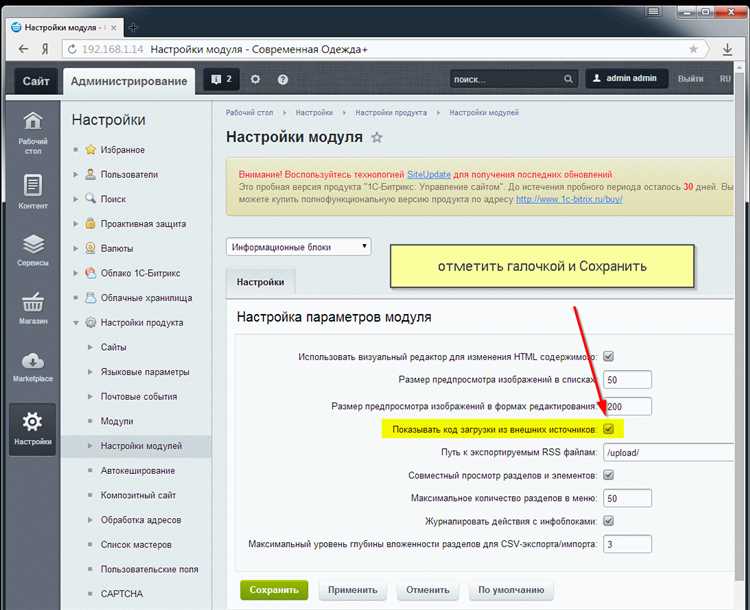Open CAPTCHA settings item
Viewport: 750px width, 610px height.
point(121,594)
